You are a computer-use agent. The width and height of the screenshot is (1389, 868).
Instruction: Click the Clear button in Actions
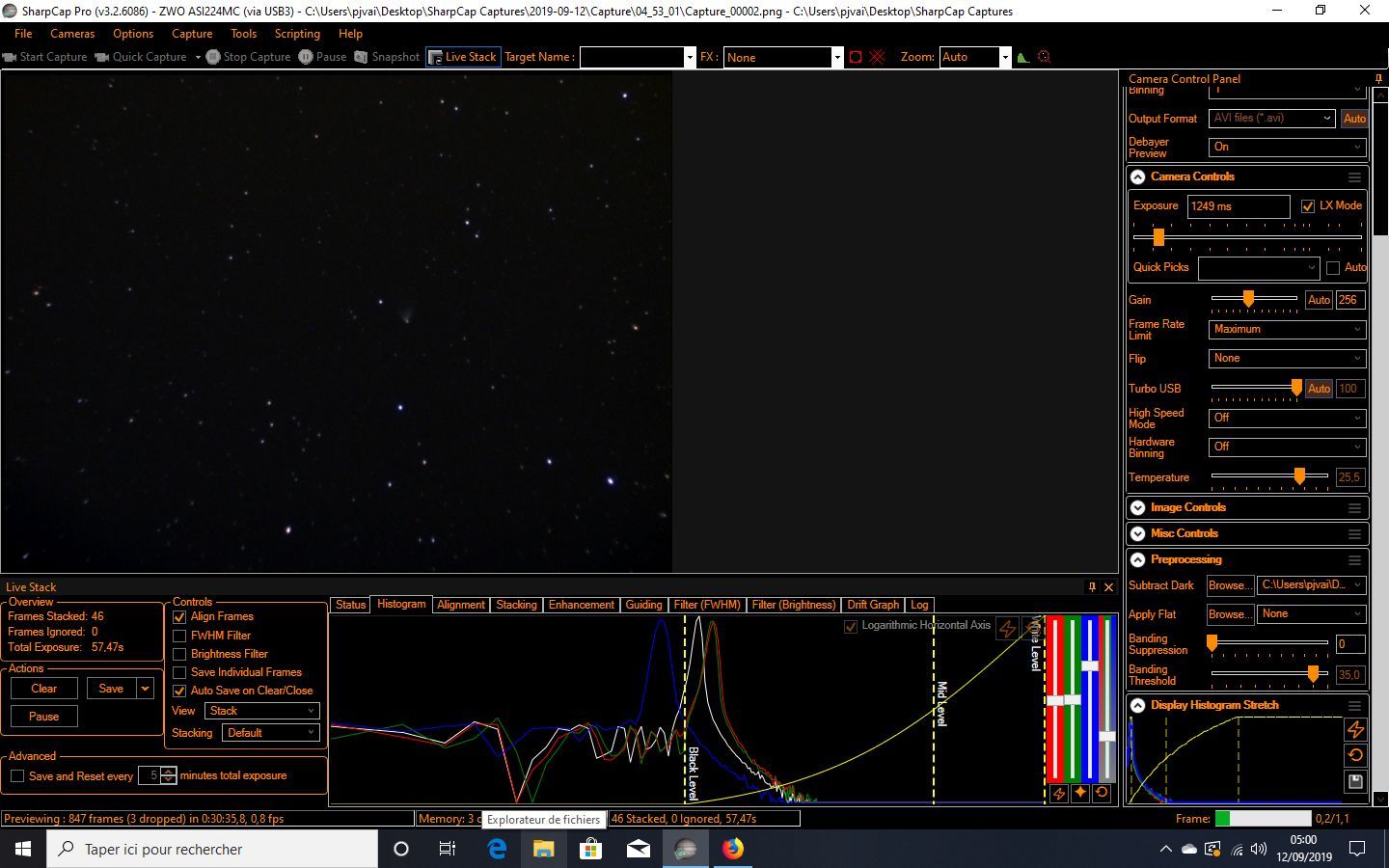[x=44, y=689]
